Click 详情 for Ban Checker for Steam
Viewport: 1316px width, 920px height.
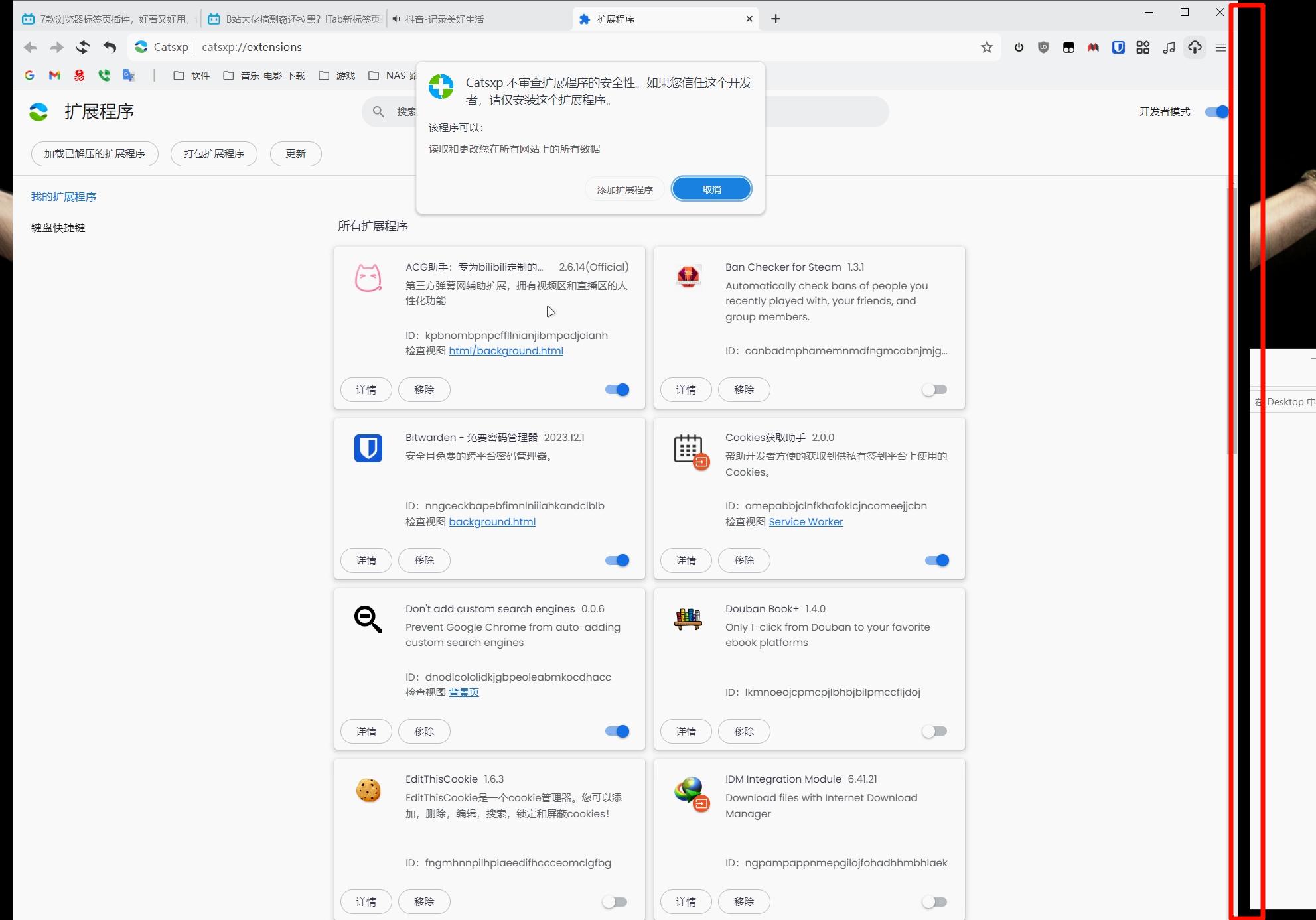pos(686,390)
